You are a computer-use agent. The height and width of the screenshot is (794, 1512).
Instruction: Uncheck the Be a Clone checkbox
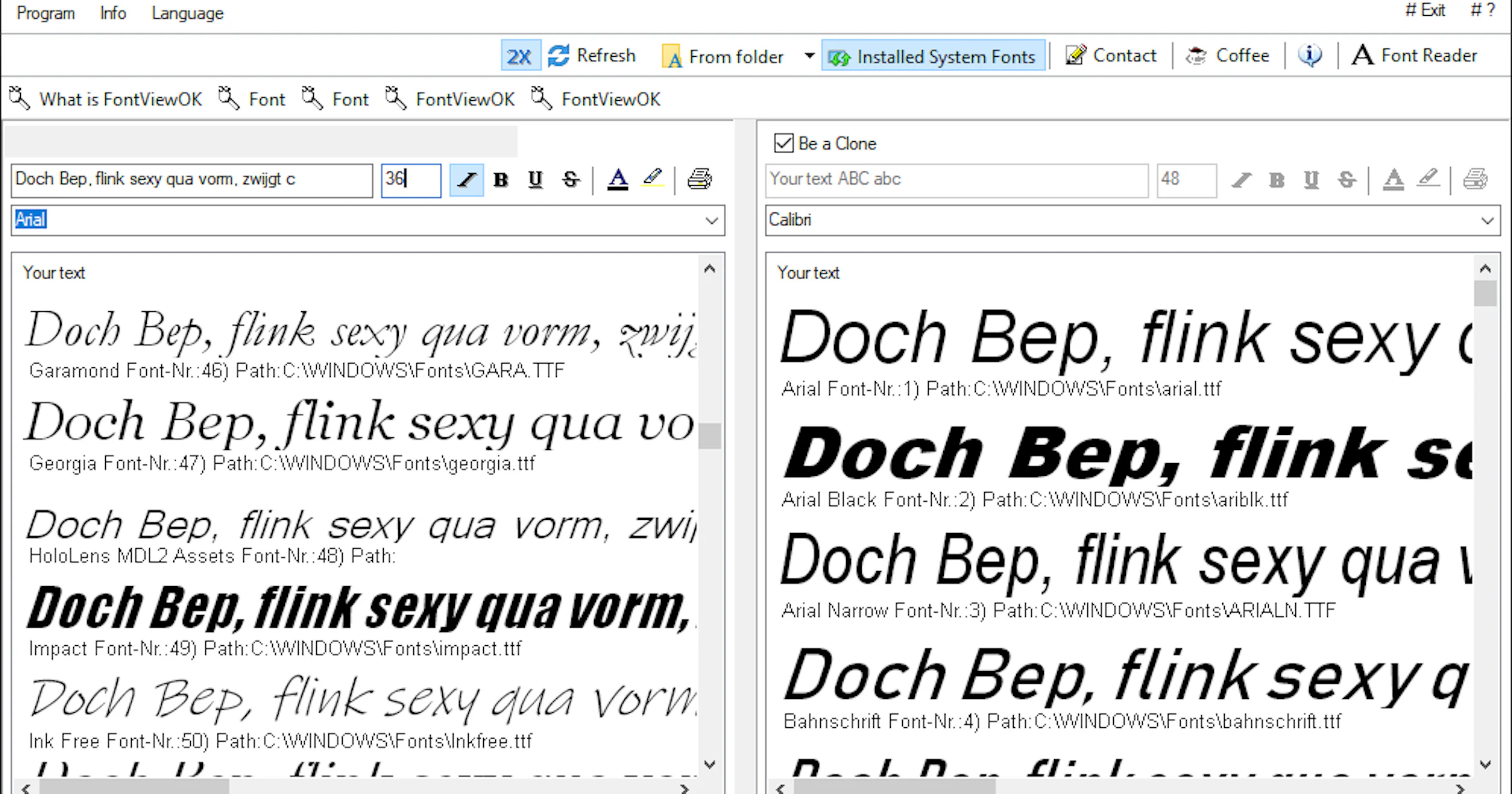point(784,143)
